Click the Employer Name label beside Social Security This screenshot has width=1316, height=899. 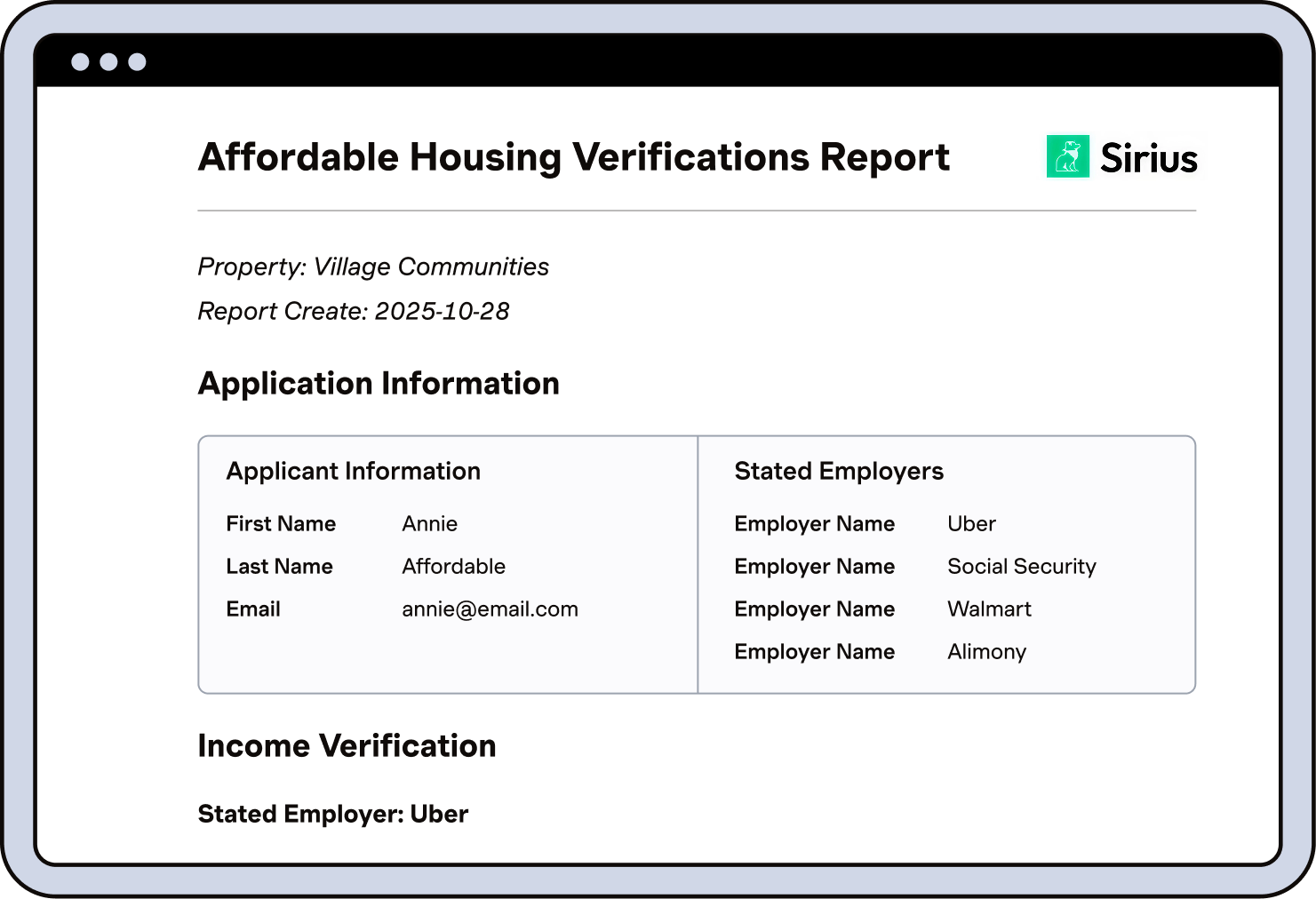click(815, 567)
